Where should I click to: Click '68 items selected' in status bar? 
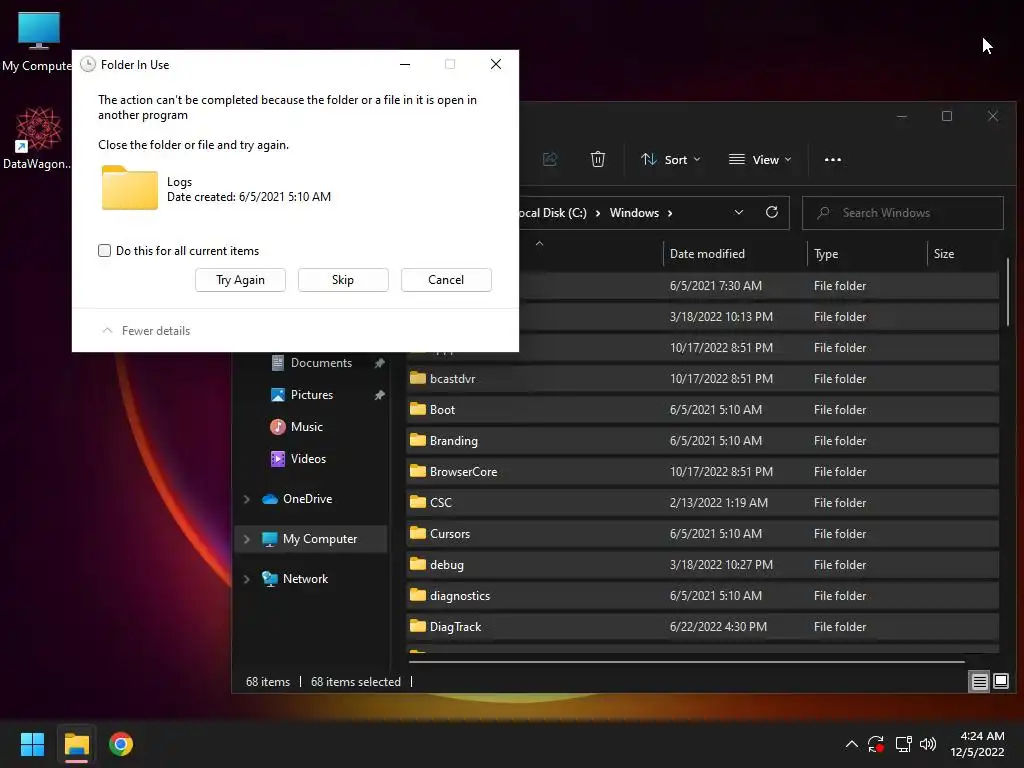tap(356, 682)
